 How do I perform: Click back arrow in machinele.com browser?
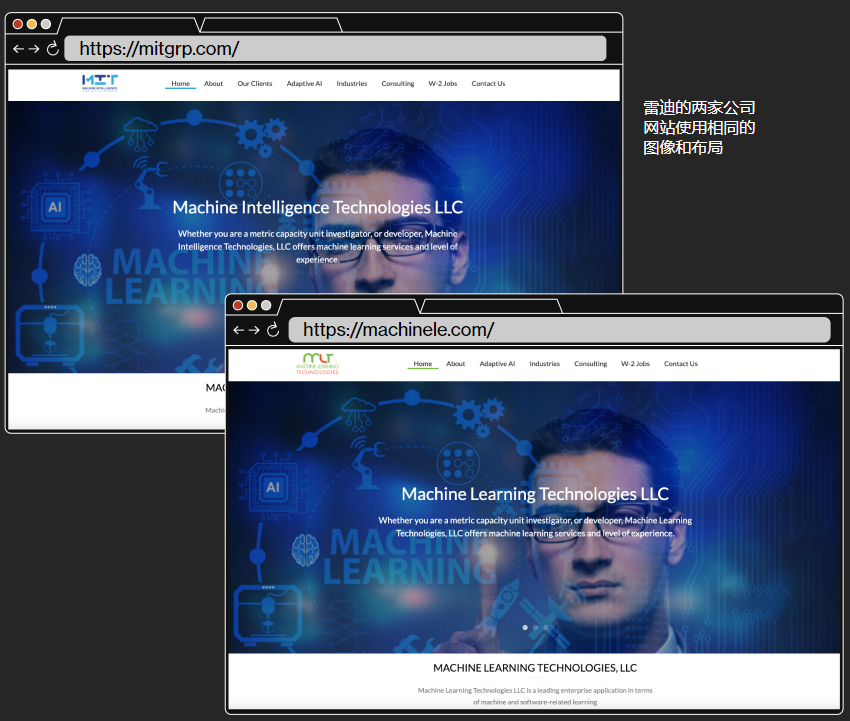(239, 330)
